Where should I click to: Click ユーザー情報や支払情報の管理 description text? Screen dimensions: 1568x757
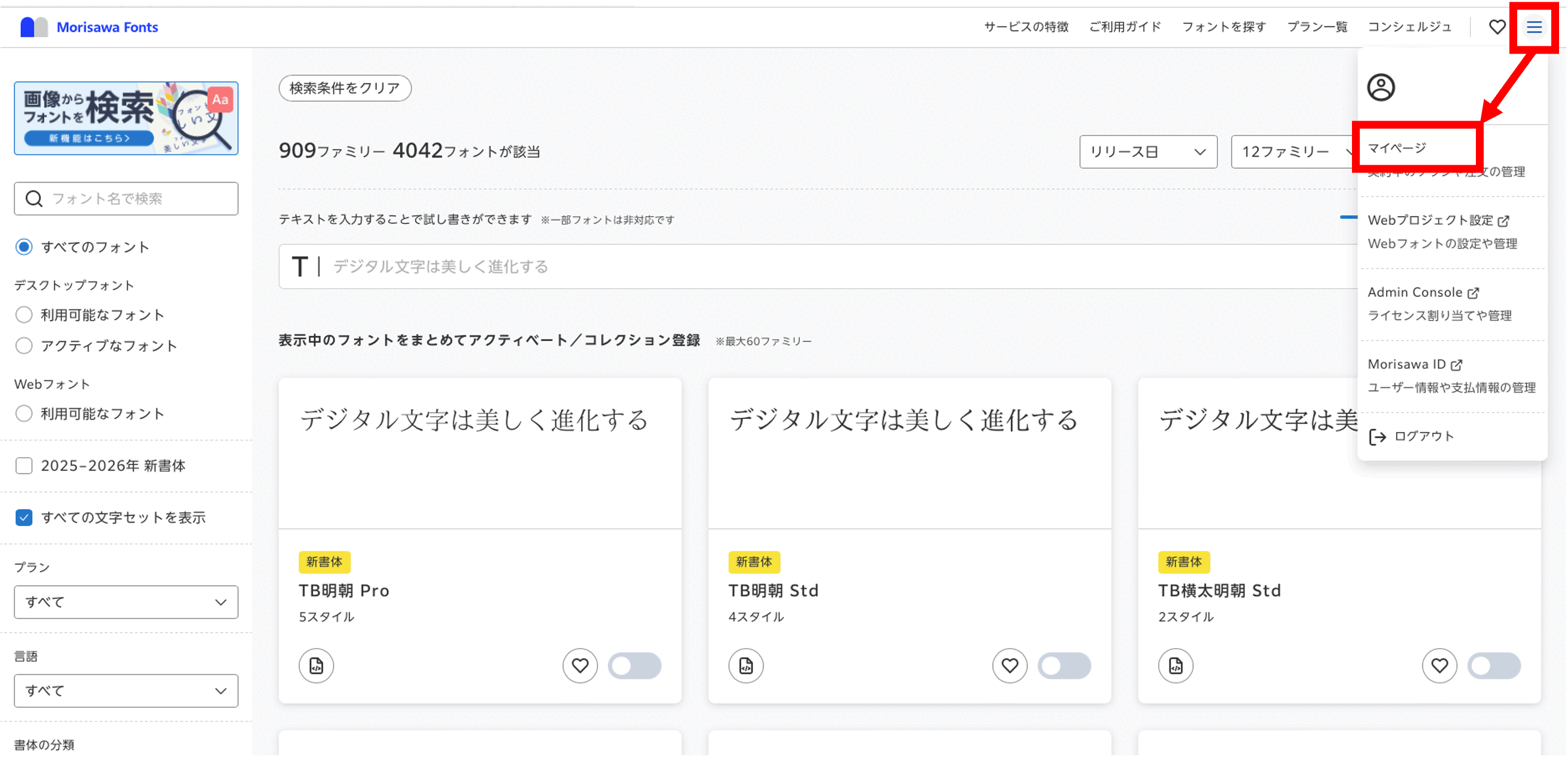pyautogui.click(x=1452, y=387)
